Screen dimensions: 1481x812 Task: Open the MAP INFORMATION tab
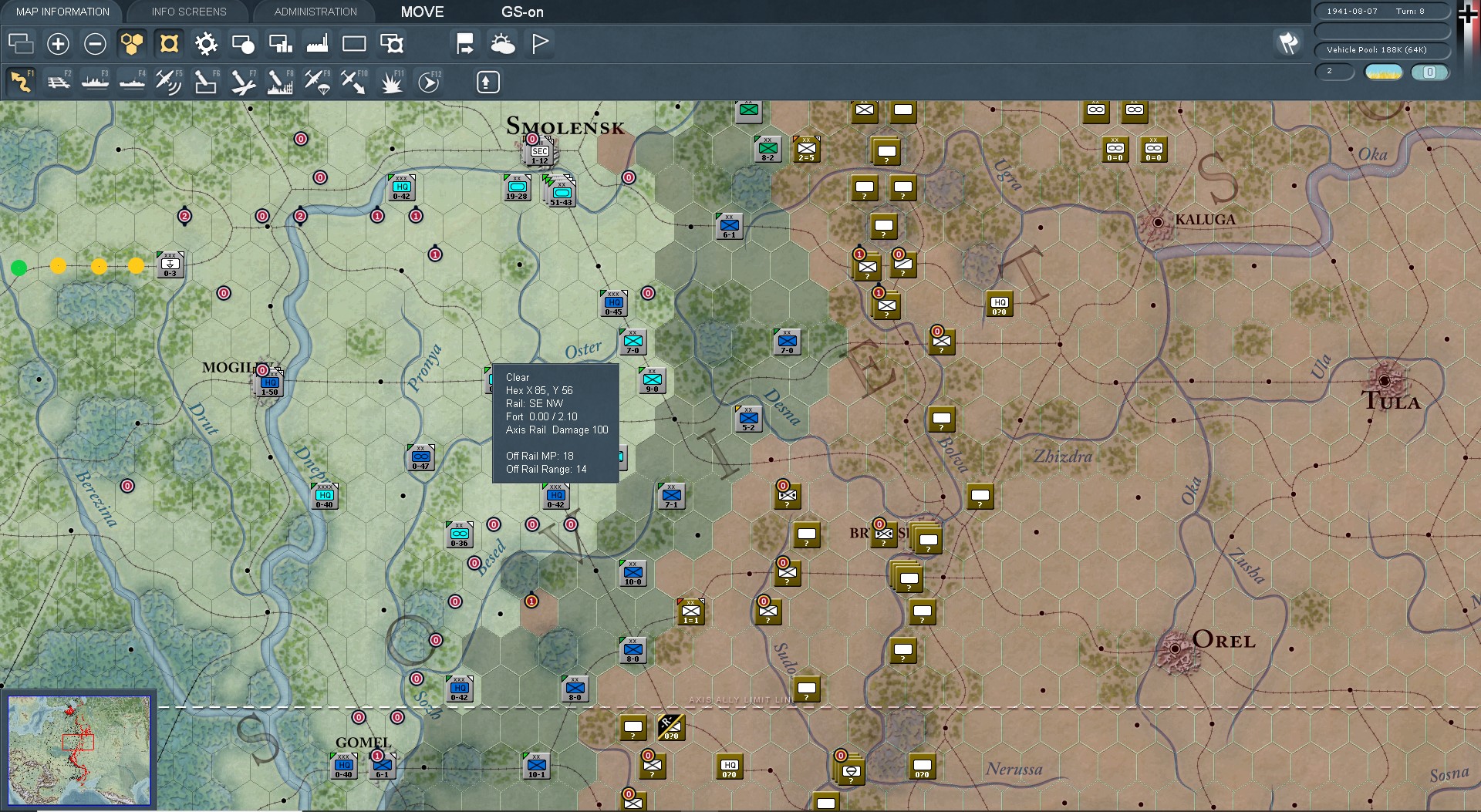[x=62, y=12]
